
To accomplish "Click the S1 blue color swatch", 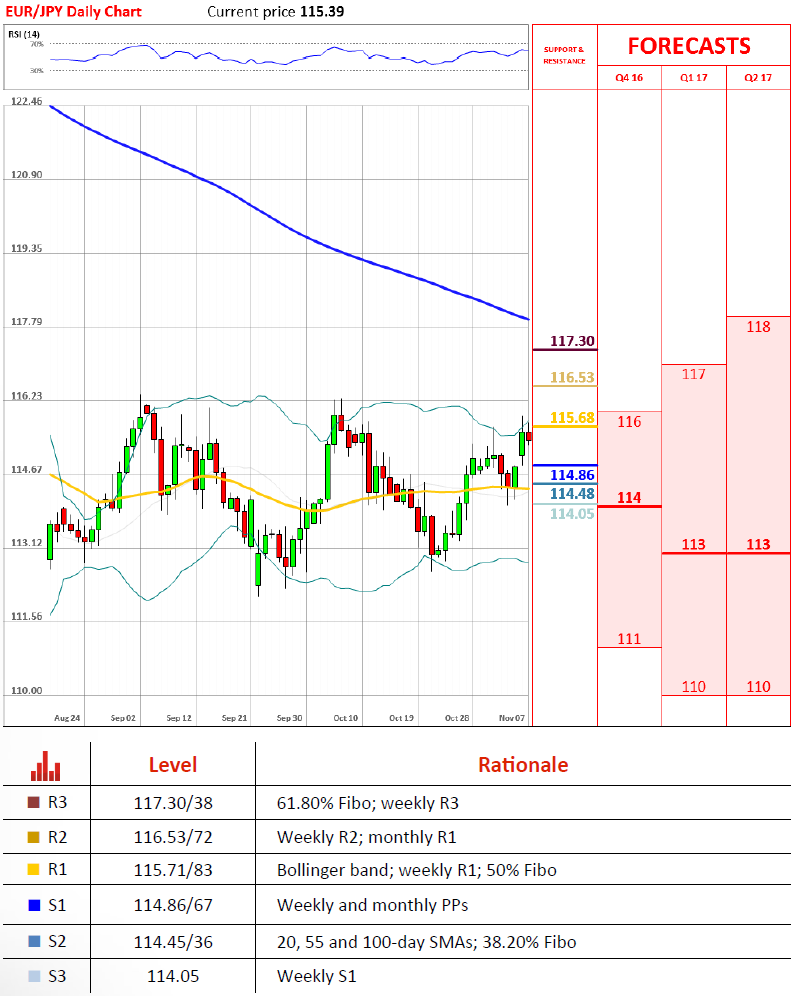I will click(x=34, y=905).
